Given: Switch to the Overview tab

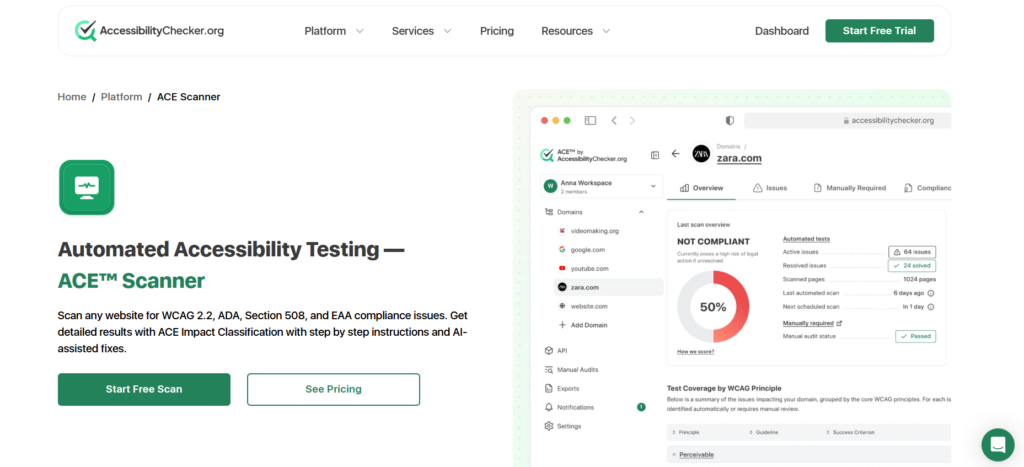Looking at the screenshot, I should 701,188.
